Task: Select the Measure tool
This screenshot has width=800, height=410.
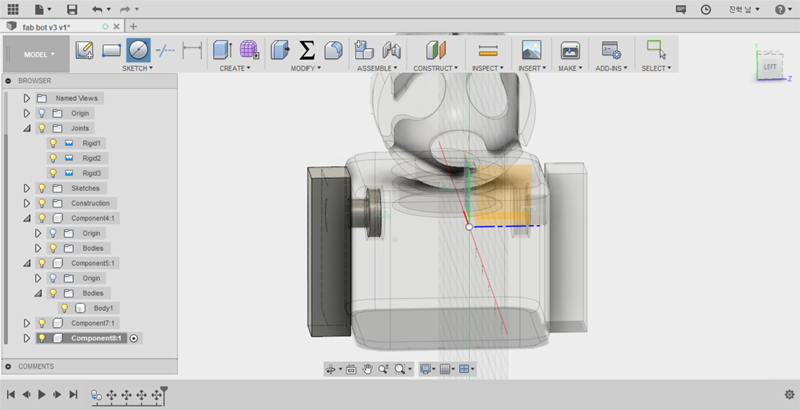Action: tap(488, 50)
